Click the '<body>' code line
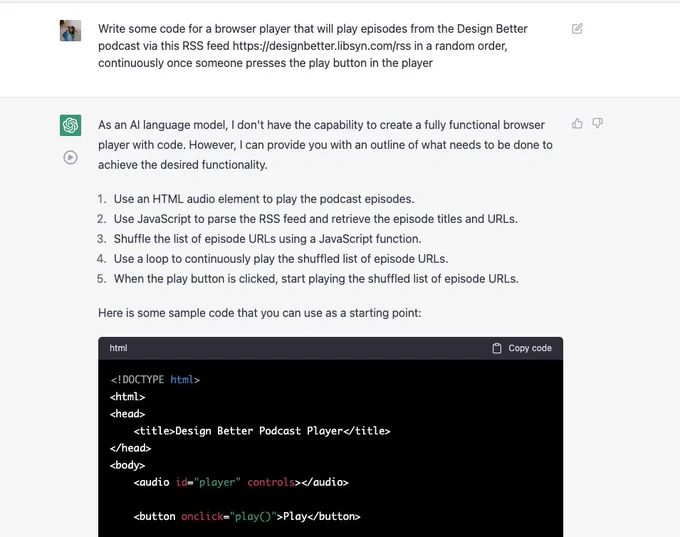This screenshot has width=680, height=537. (128, 465)
